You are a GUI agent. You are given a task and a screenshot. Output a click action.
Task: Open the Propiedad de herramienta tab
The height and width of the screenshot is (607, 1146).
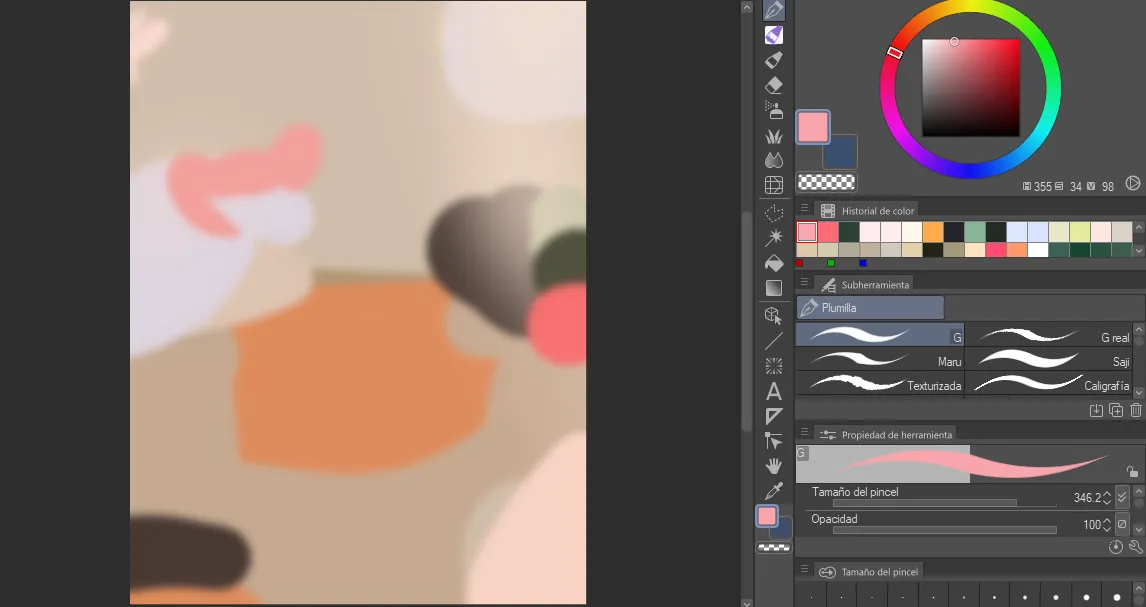tap(887, 435)
